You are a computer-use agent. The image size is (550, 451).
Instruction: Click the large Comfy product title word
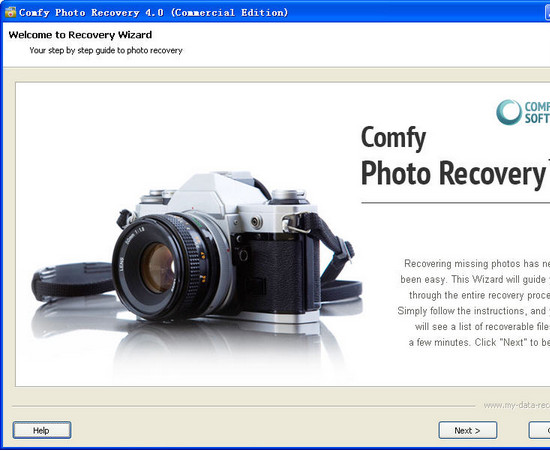tap(394, 138)
